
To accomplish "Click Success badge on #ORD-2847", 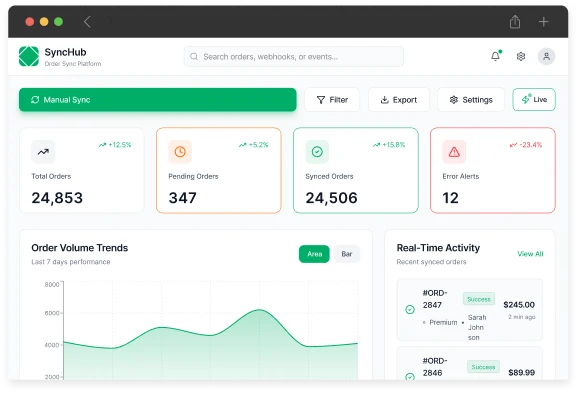I will [x=479, y=299].
